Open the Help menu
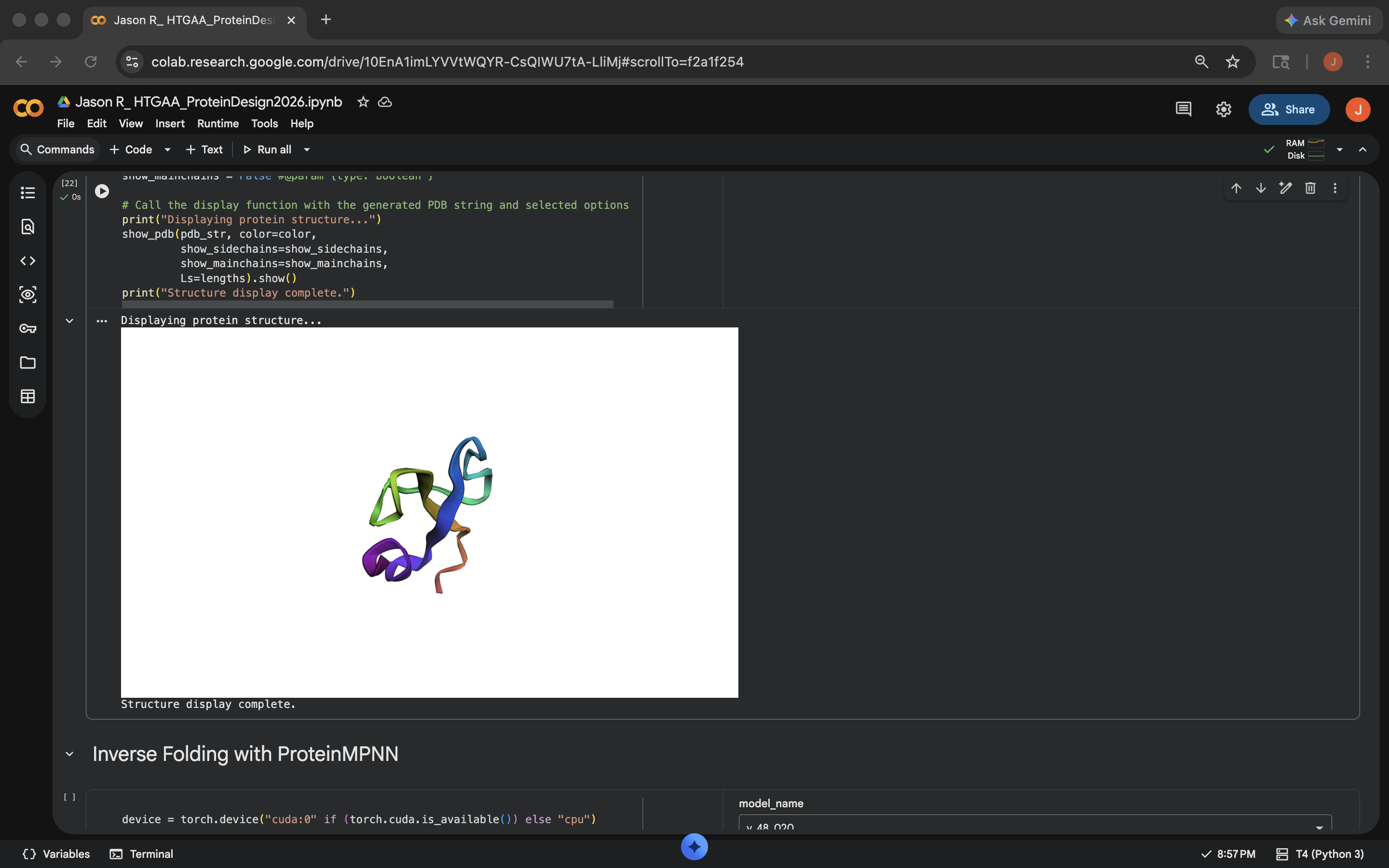1389x868 pixels. [302, 123]
